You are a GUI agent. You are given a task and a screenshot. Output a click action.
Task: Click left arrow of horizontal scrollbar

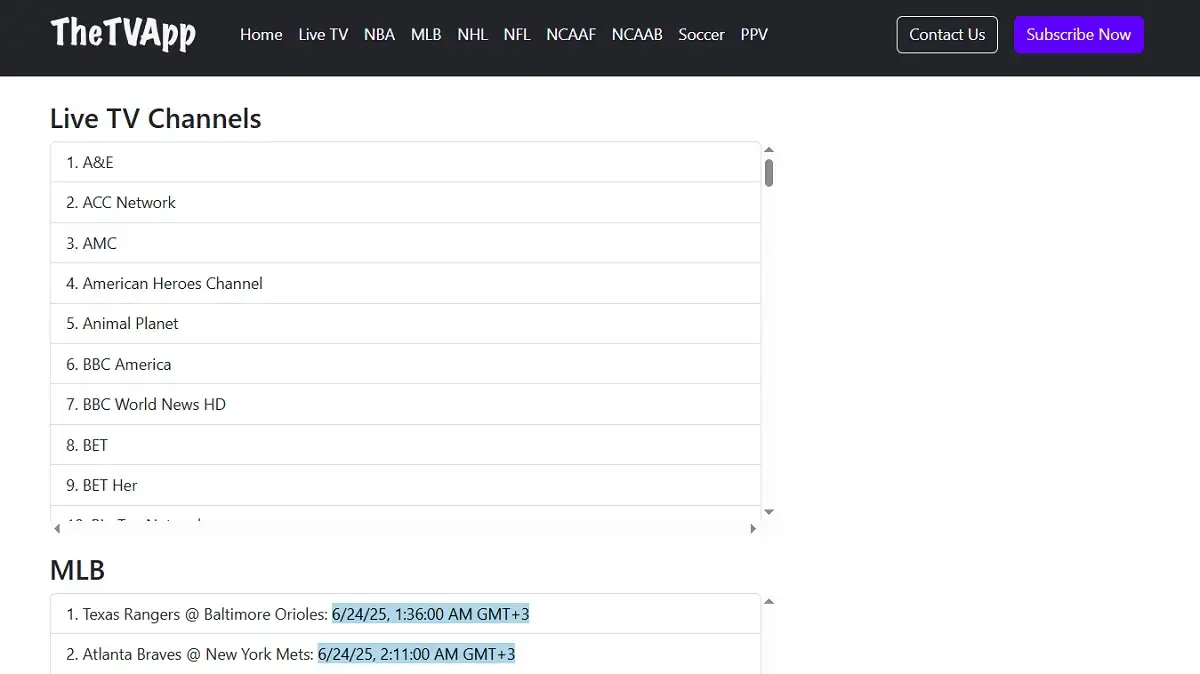tap(57, 528)
